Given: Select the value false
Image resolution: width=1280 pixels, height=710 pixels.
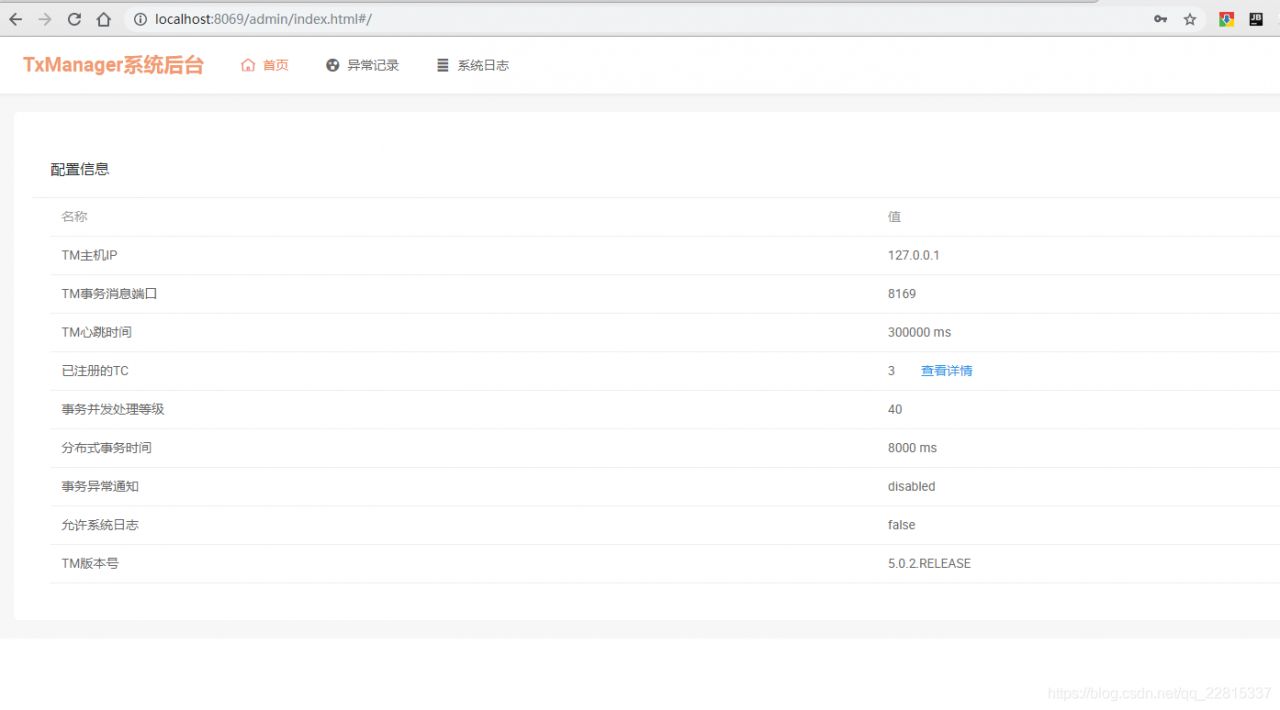Looking at the screenshot, I should (902, 525).
